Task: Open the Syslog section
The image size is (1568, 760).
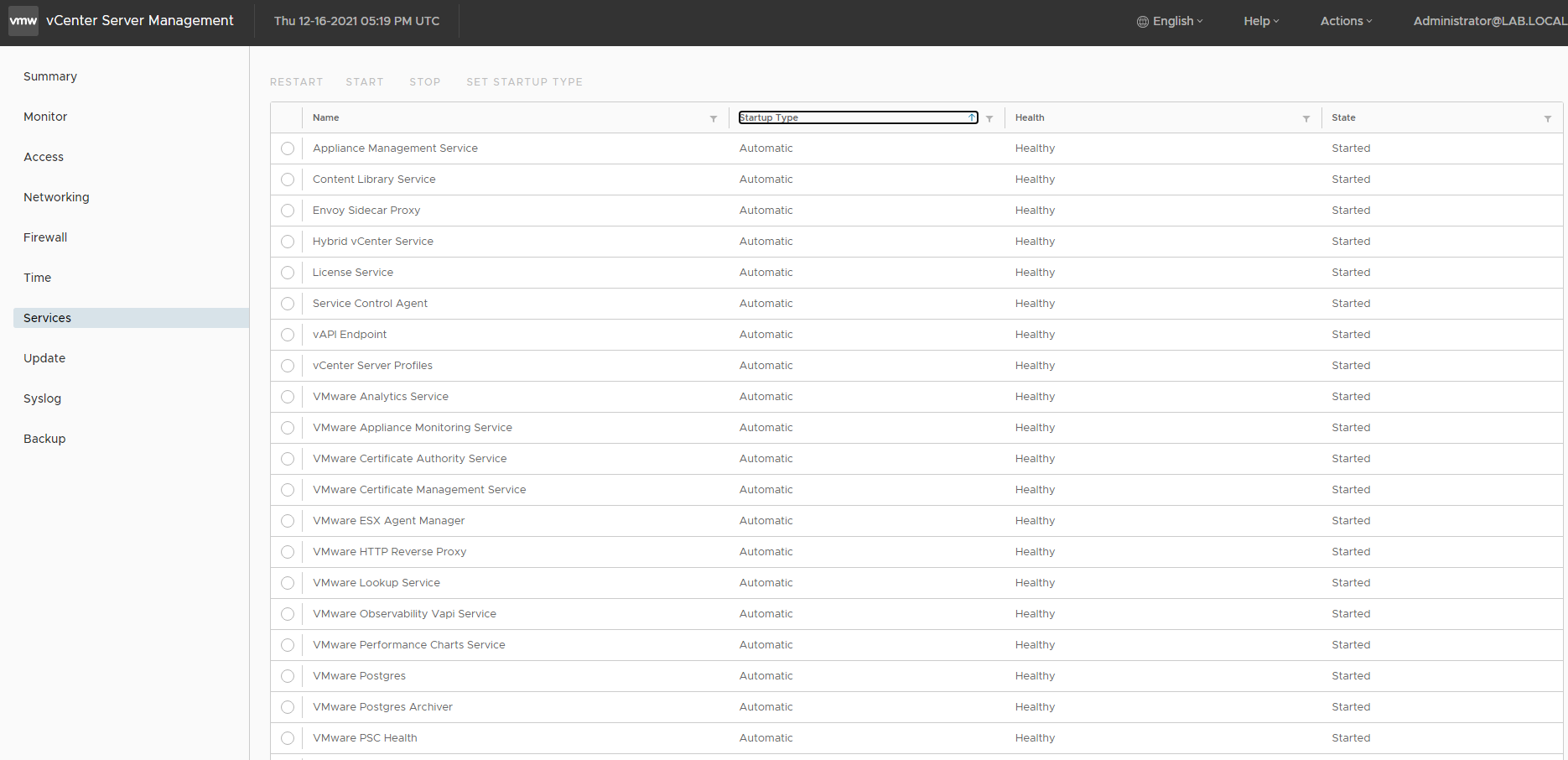Action: click(42, 398)
